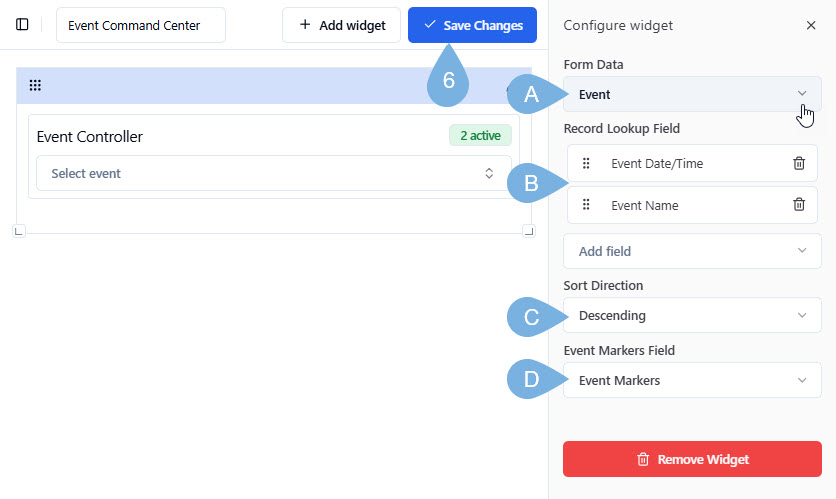Grab the Event Date/Time drag handle
This screenshot has width=836, height=499.
pos(587,163)
